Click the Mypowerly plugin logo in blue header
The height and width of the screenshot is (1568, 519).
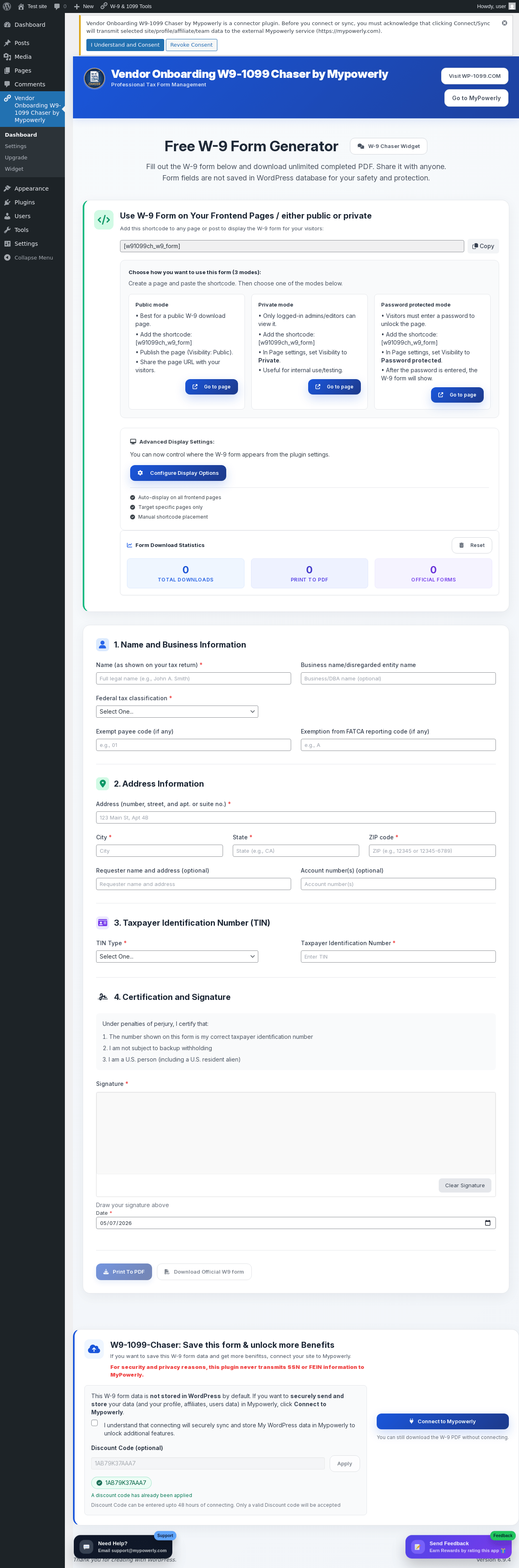[94, 79]
